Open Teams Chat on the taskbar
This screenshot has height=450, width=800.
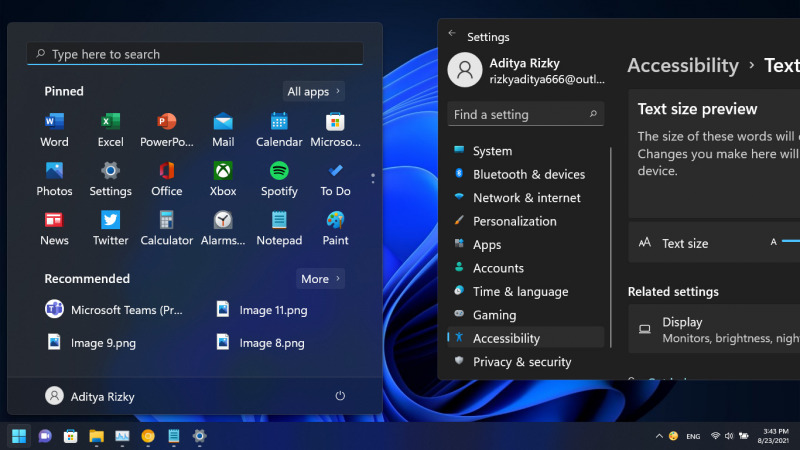45,436
